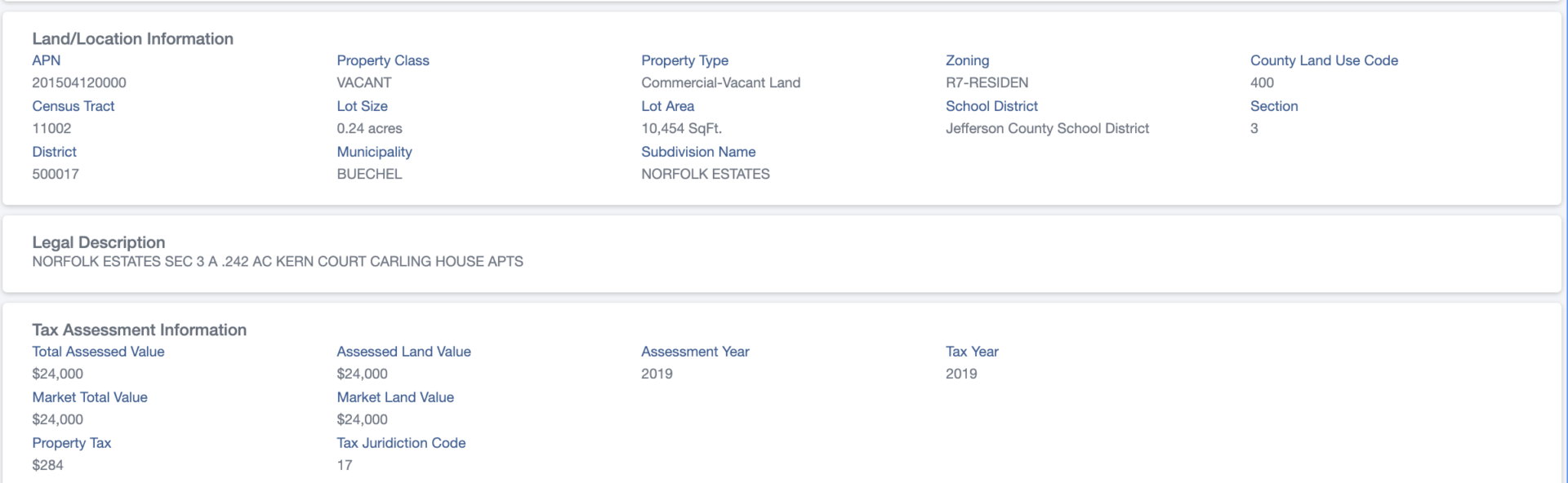Click the Assessment Year label

pyautogui.click(x=695, y=352)
